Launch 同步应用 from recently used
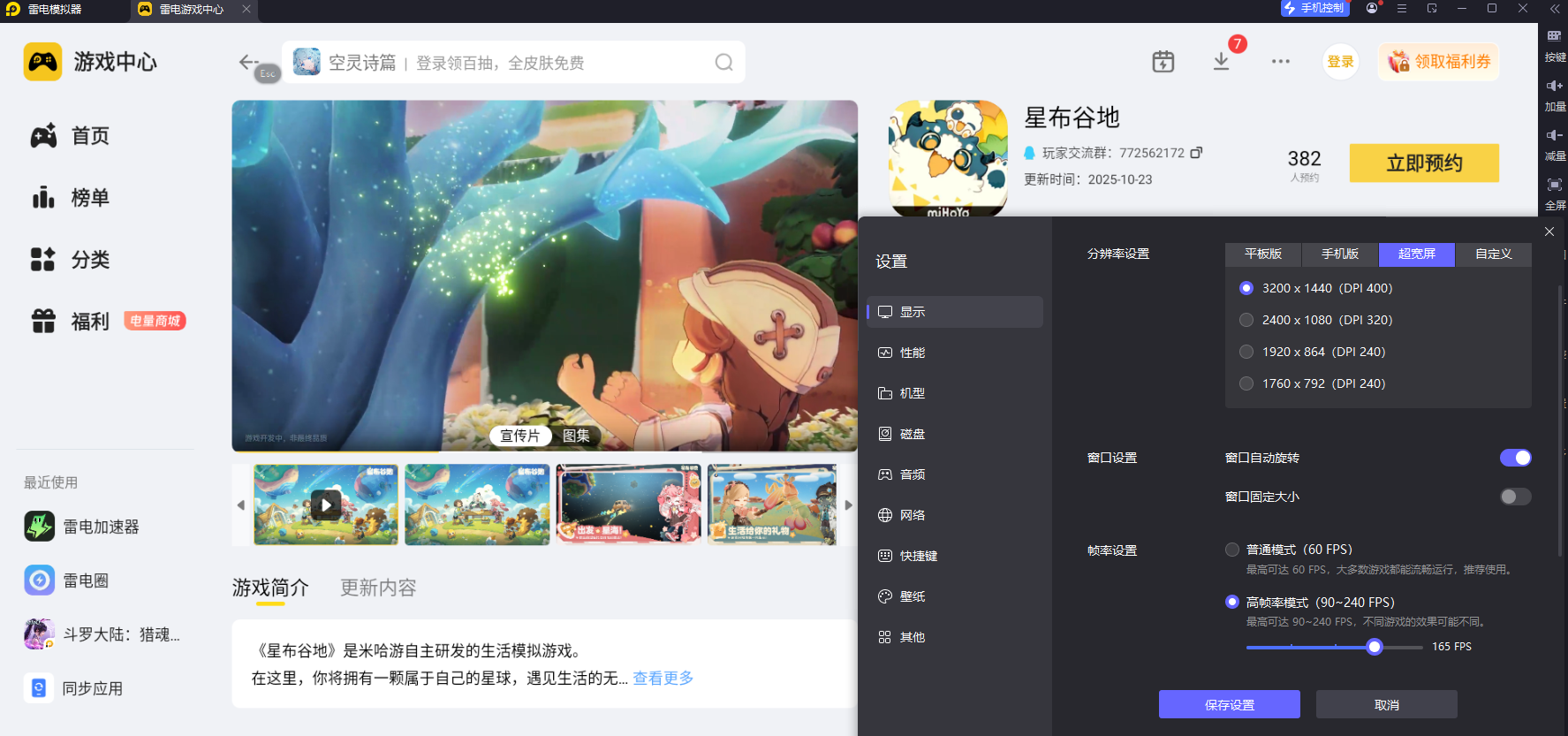The height and width of the screenshot is (736, 1568). coord(74,688)
